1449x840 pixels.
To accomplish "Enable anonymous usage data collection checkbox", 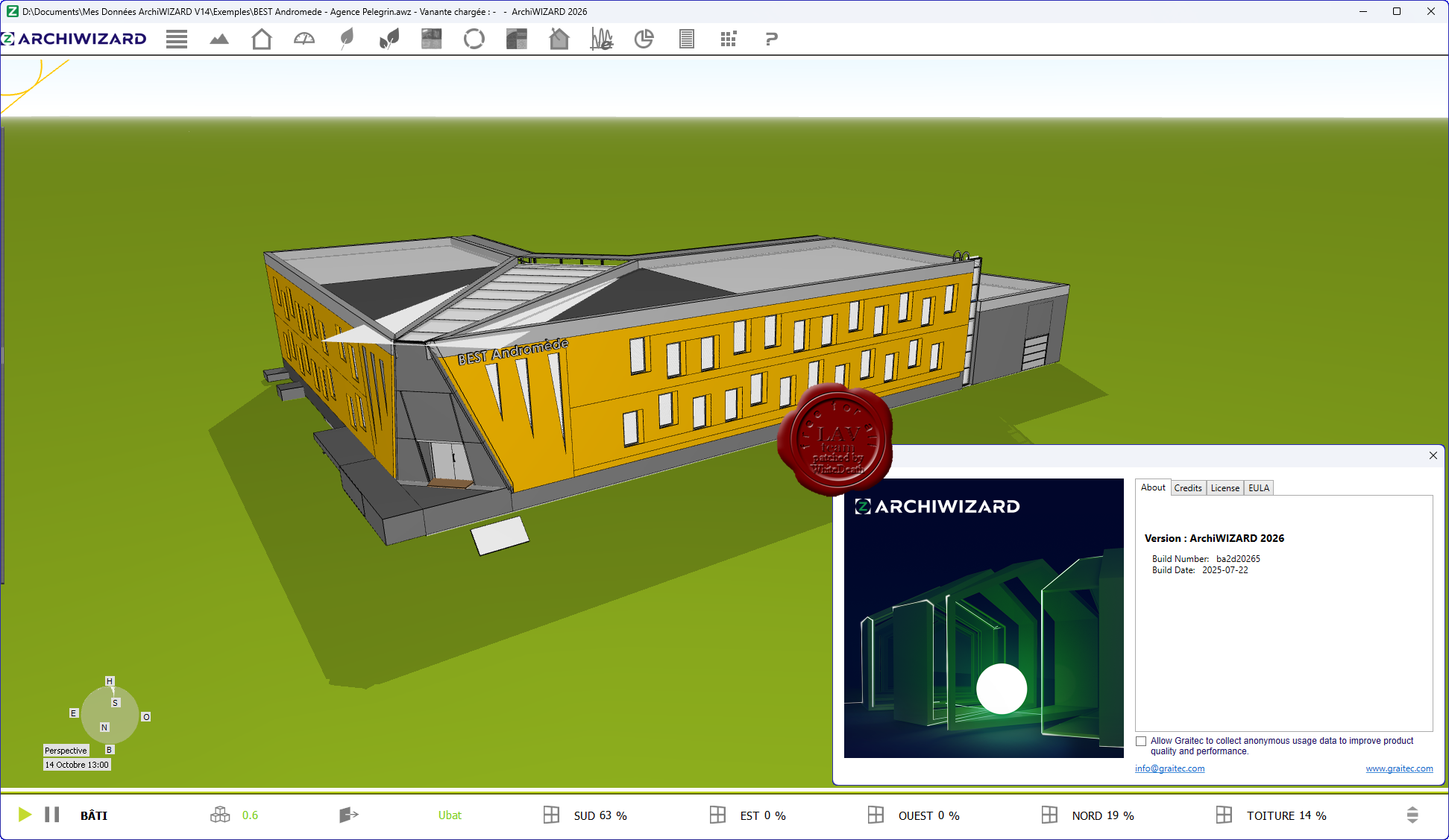I will click(x=1141, y=741).
